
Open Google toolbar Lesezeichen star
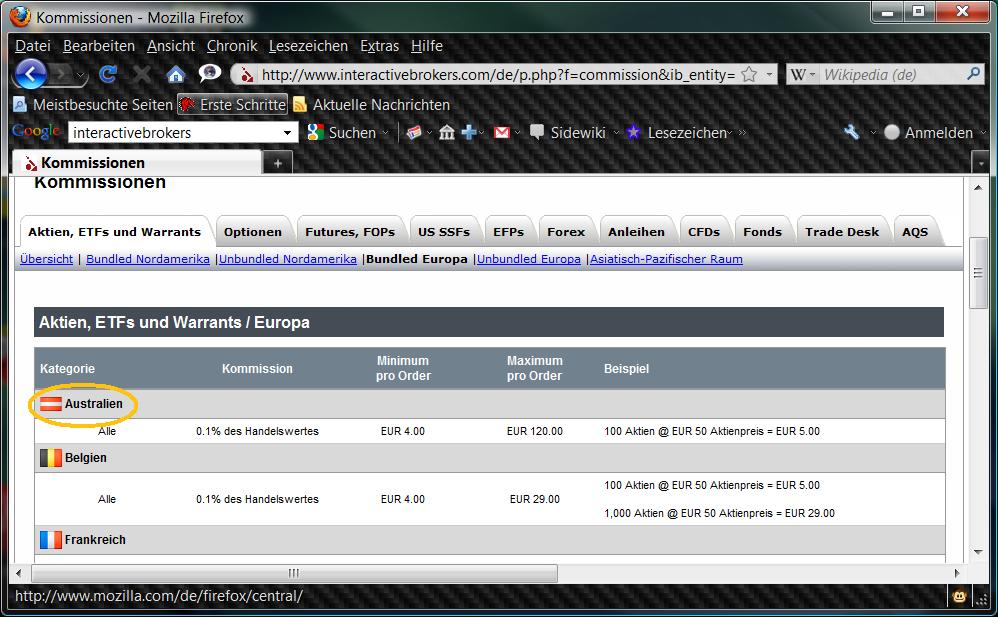[x=676, y=132]
